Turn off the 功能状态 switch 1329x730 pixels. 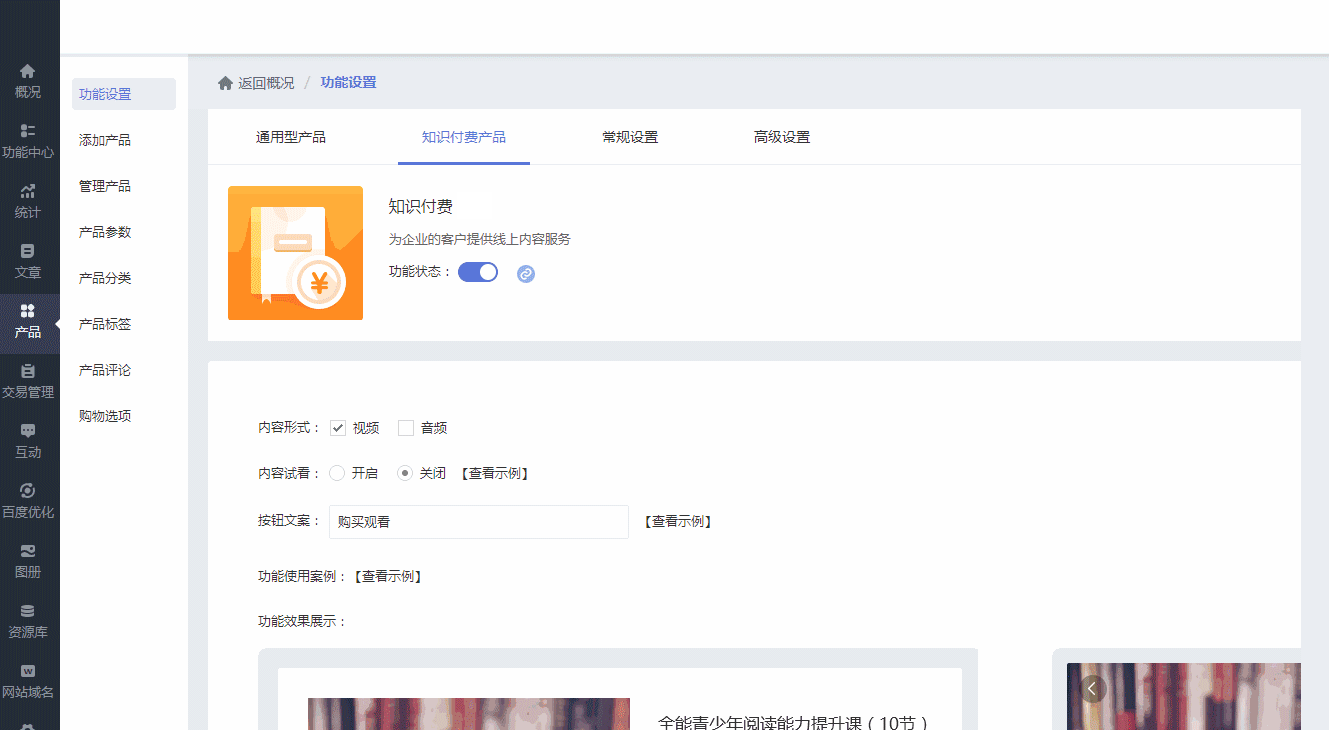pos(478,272)
